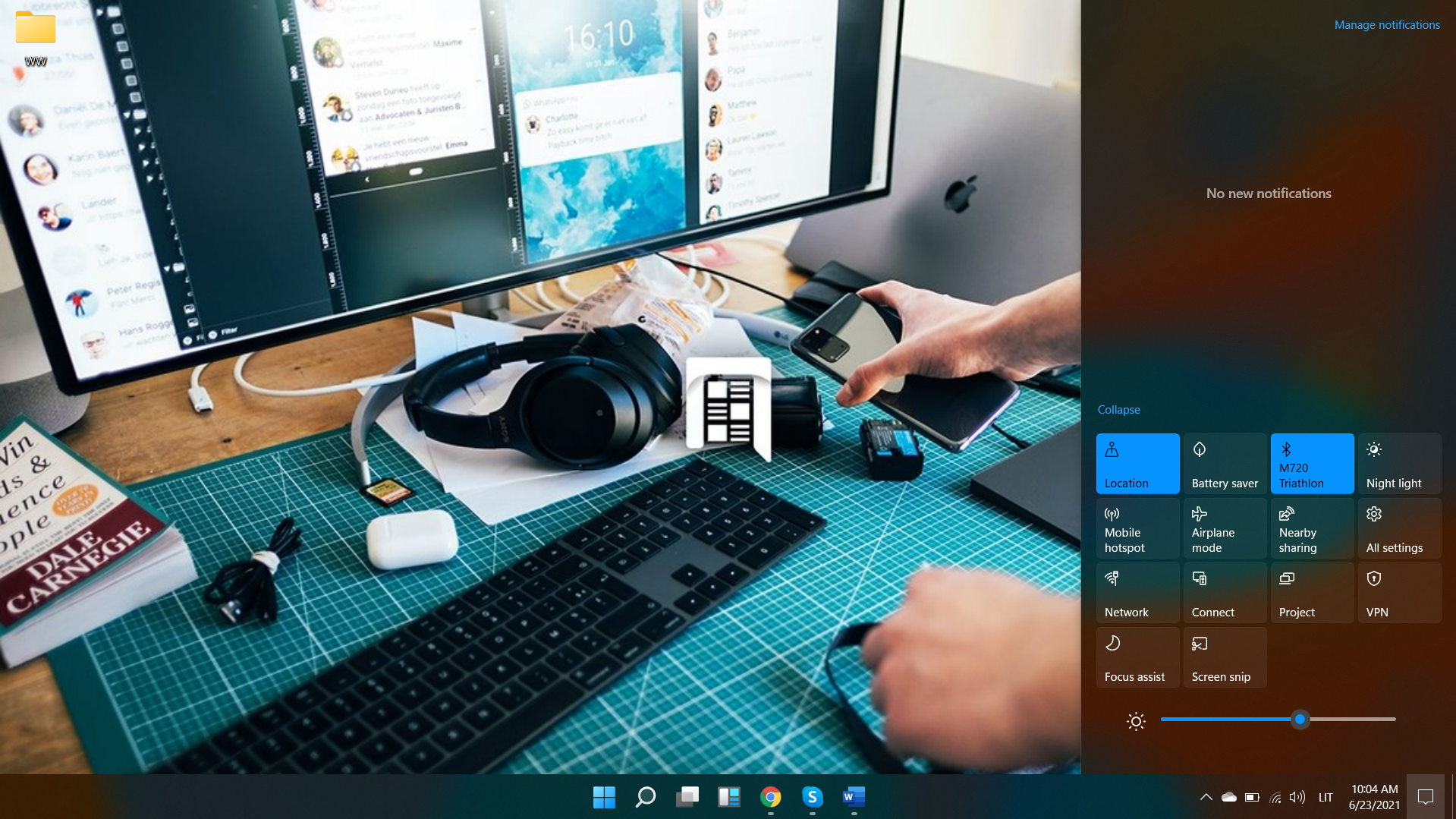Viewport: 1456px width, 819px height.
Task: Open taskbar Search
Action: point(646,797)
